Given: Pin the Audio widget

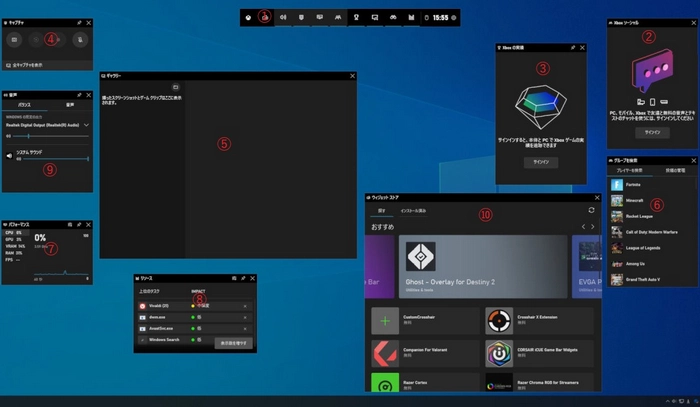Looking at the screenshot, I should [x=79, y=95].
